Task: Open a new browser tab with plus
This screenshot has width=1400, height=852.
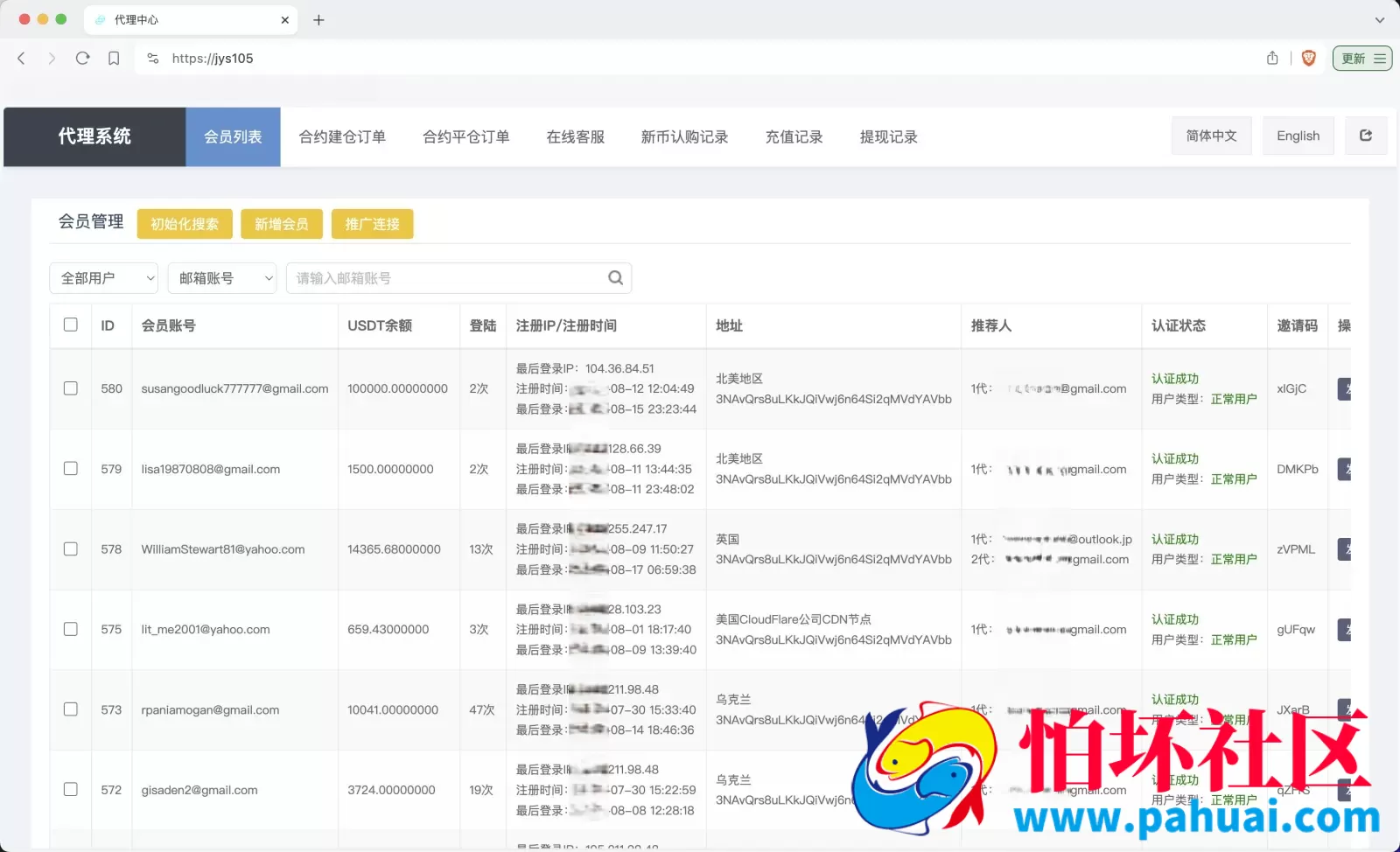Action: [x=318, y=20]
